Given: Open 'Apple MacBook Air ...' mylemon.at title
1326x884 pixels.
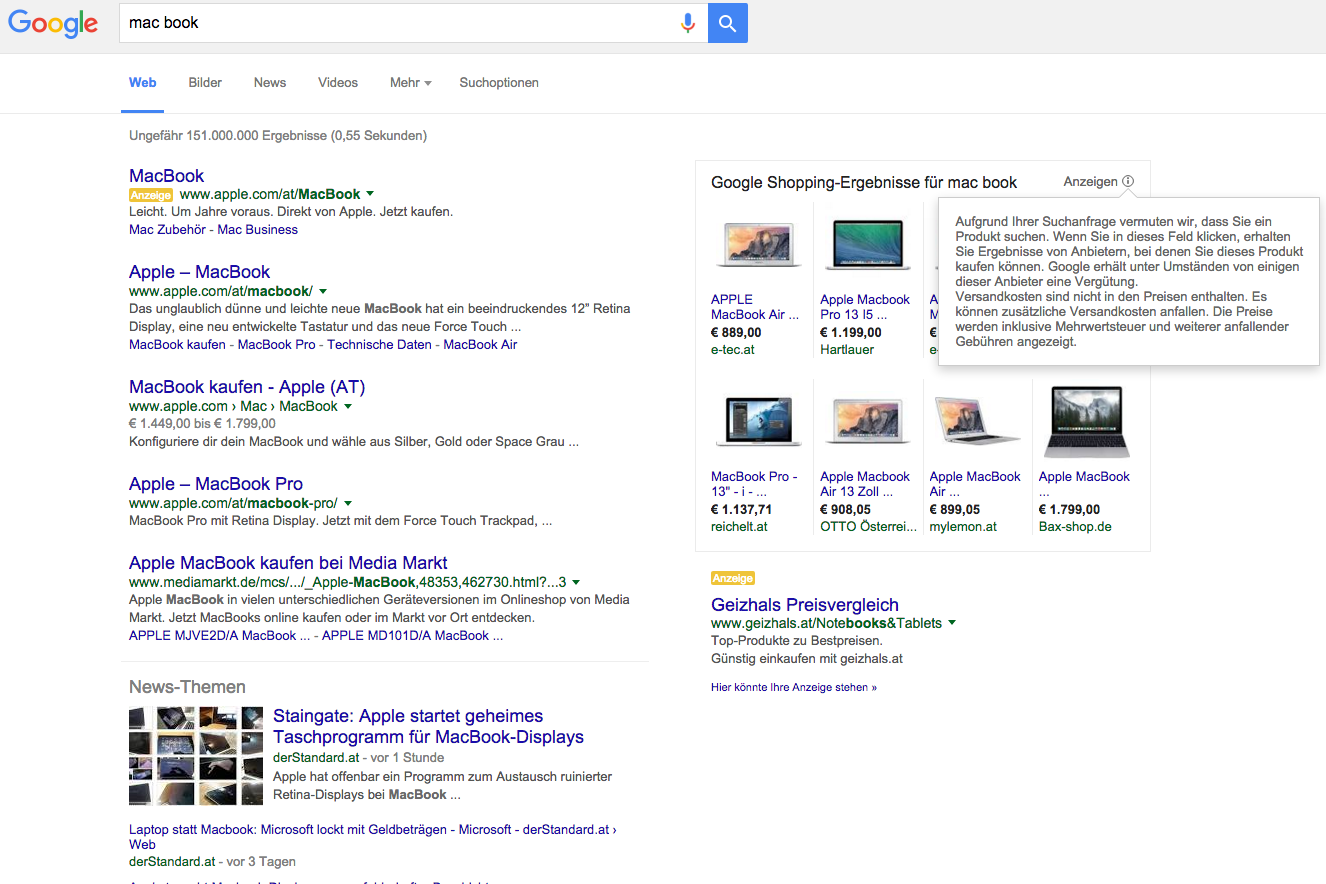Looking at the screenshot, I should [975, 484].
